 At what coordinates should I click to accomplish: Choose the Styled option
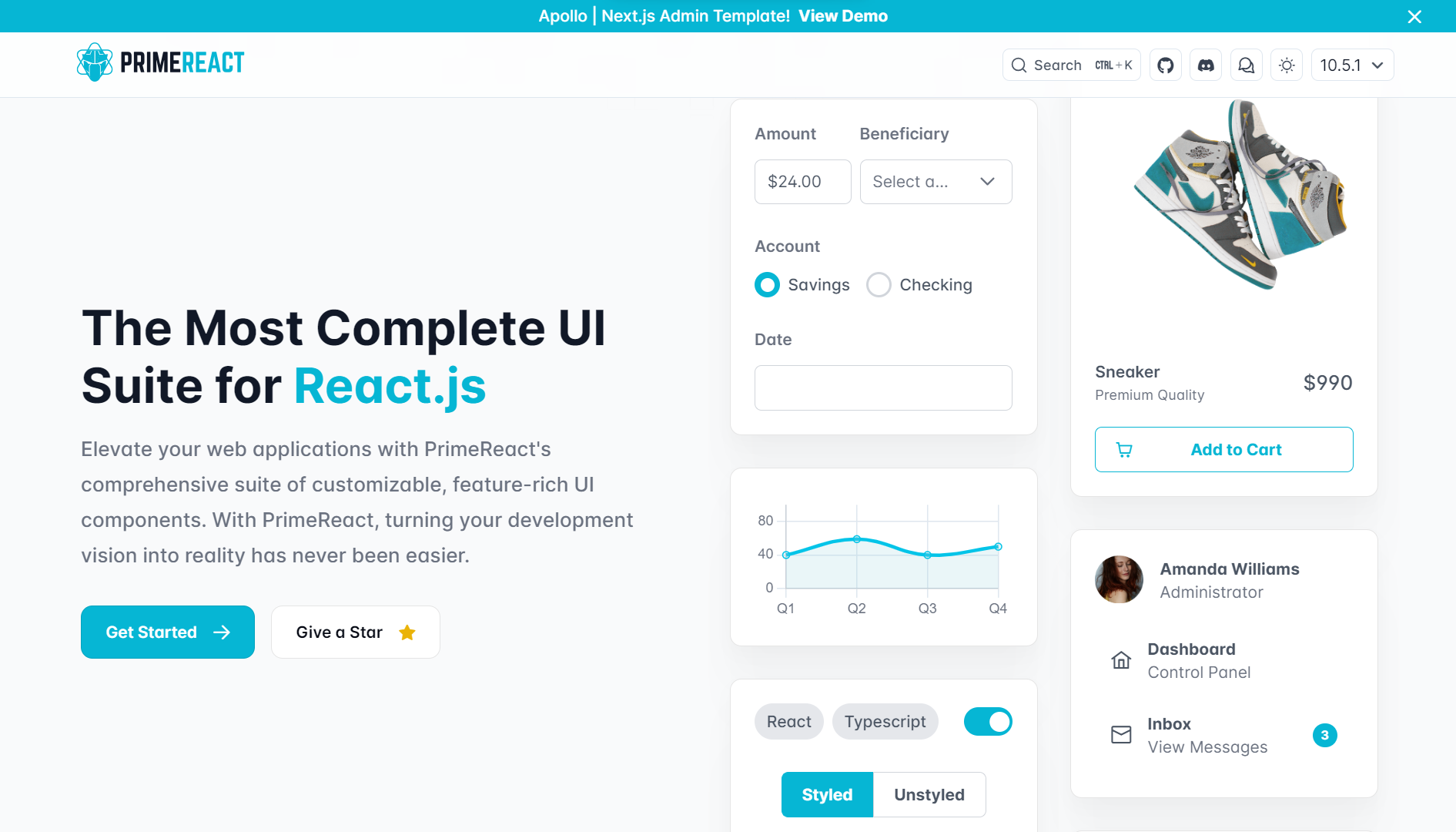827,795
